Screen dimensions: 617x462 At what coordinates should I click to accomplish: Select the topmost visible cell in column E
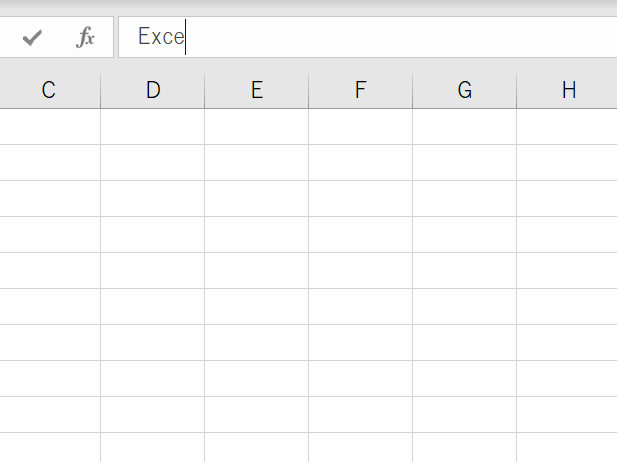pos(257,127)
